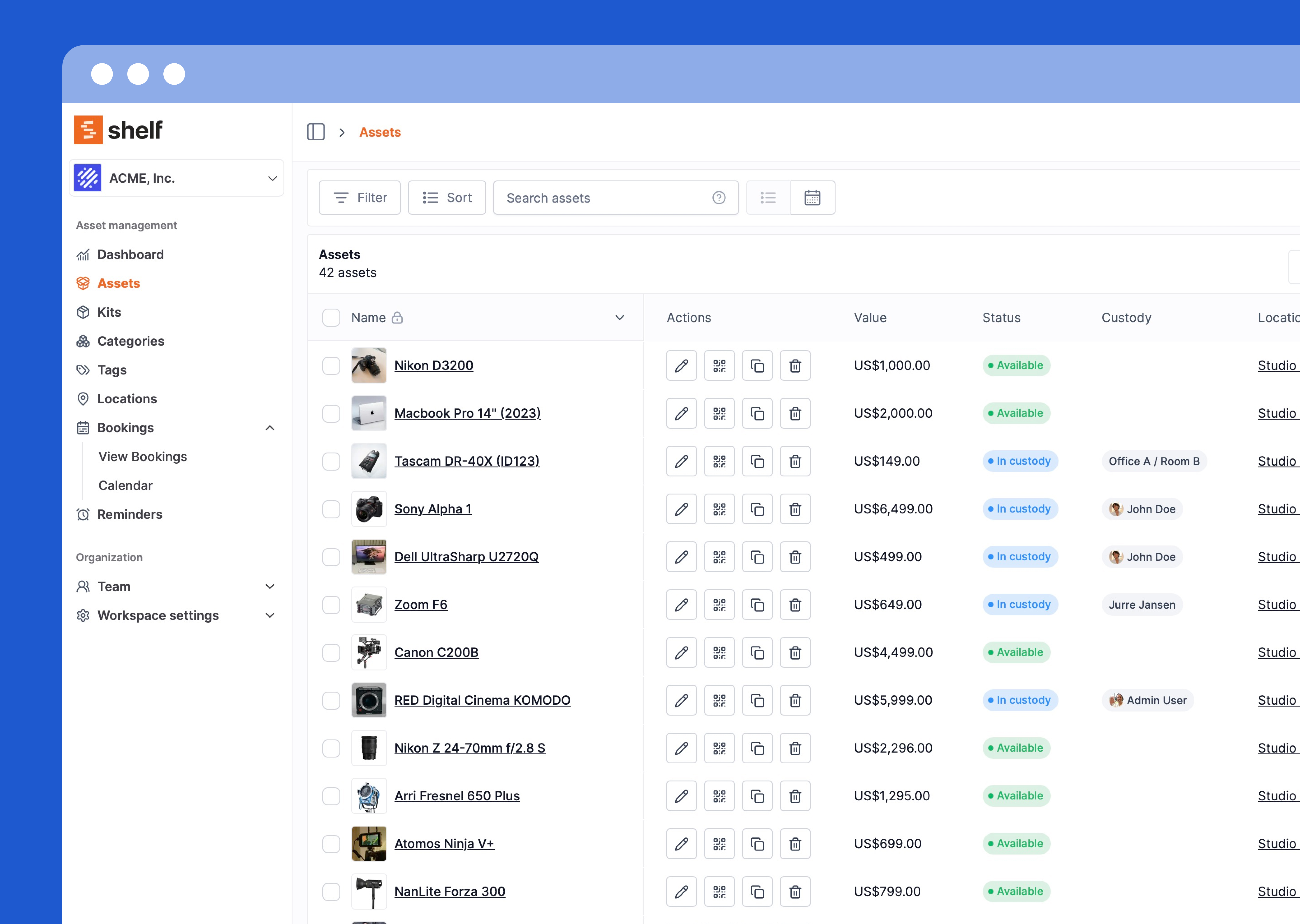Open the ACME, Inc. workspace switcher
Screen dimensions: 1300x924
click(176, 178)
